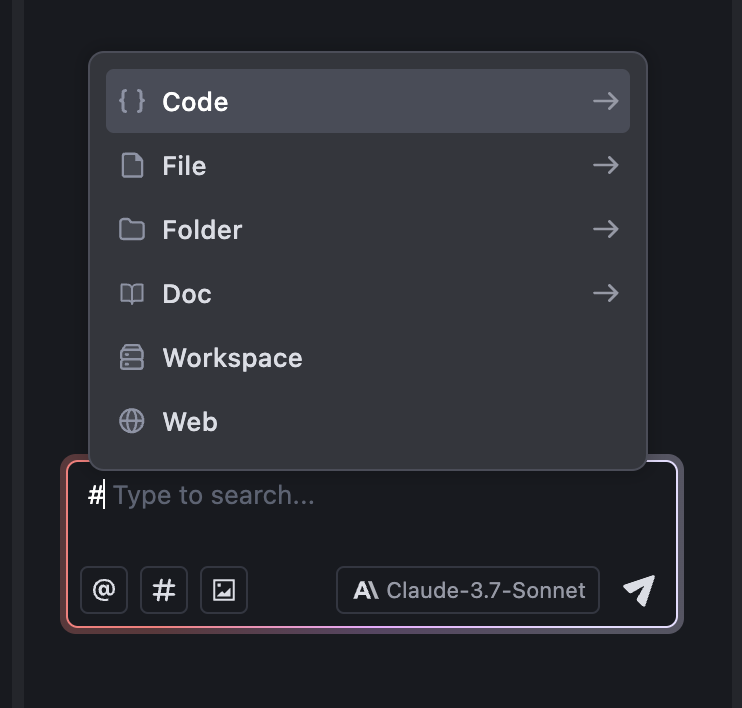Screen dimensions: 742x708
Task: Click the Workspace database icon
Action: pyautogui.click(x=132, y=357)
